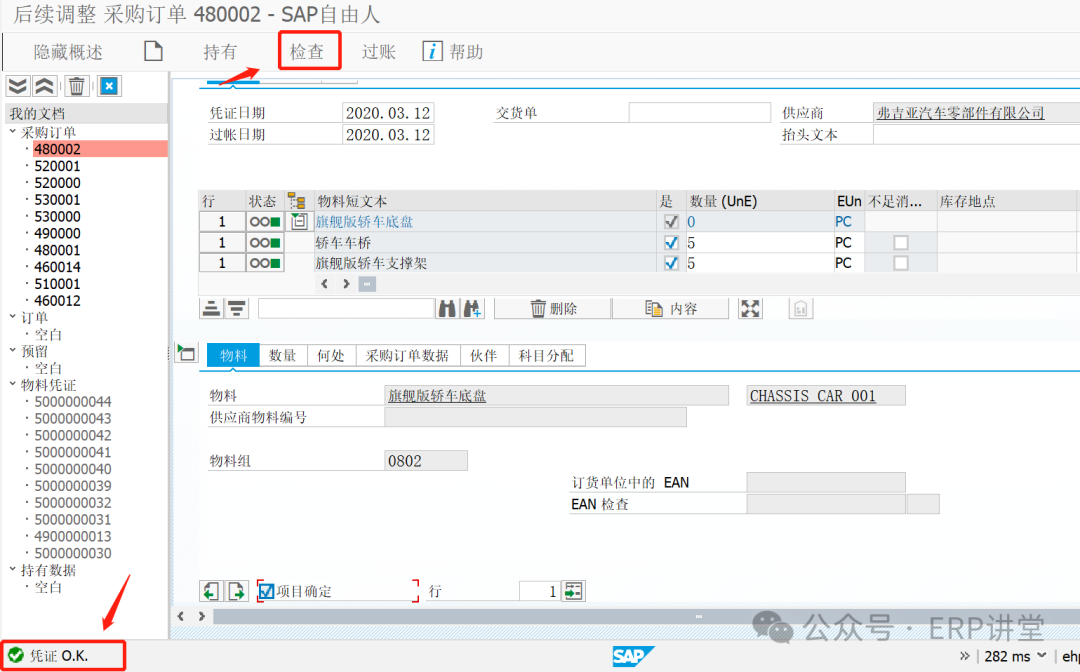Click the 过账 post button
1080x672 pixels.
[378, 52]
